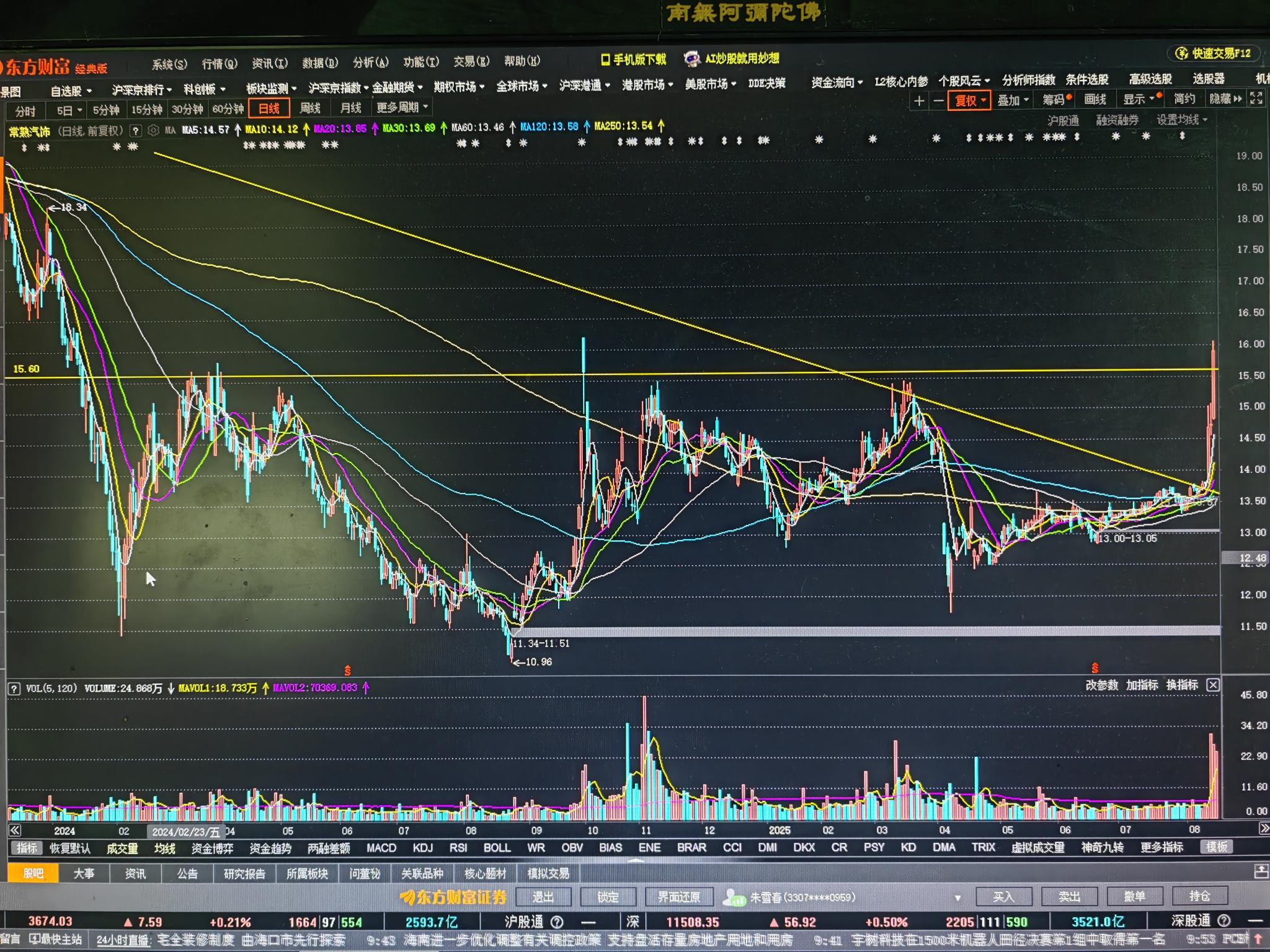Expand 资金流向 dropdown
This screenshot has height=952, width=1270.
click(837, 82)
